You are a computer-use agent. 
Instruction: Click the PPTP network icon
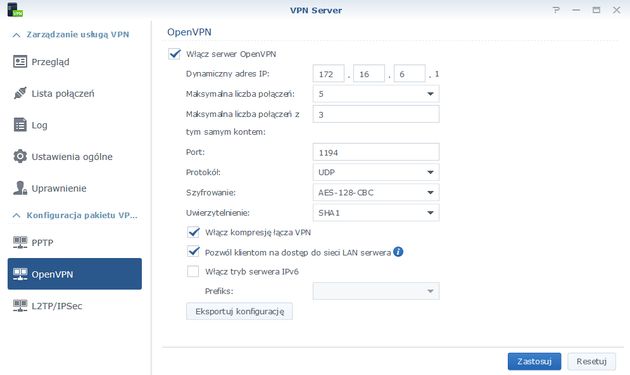20,242
